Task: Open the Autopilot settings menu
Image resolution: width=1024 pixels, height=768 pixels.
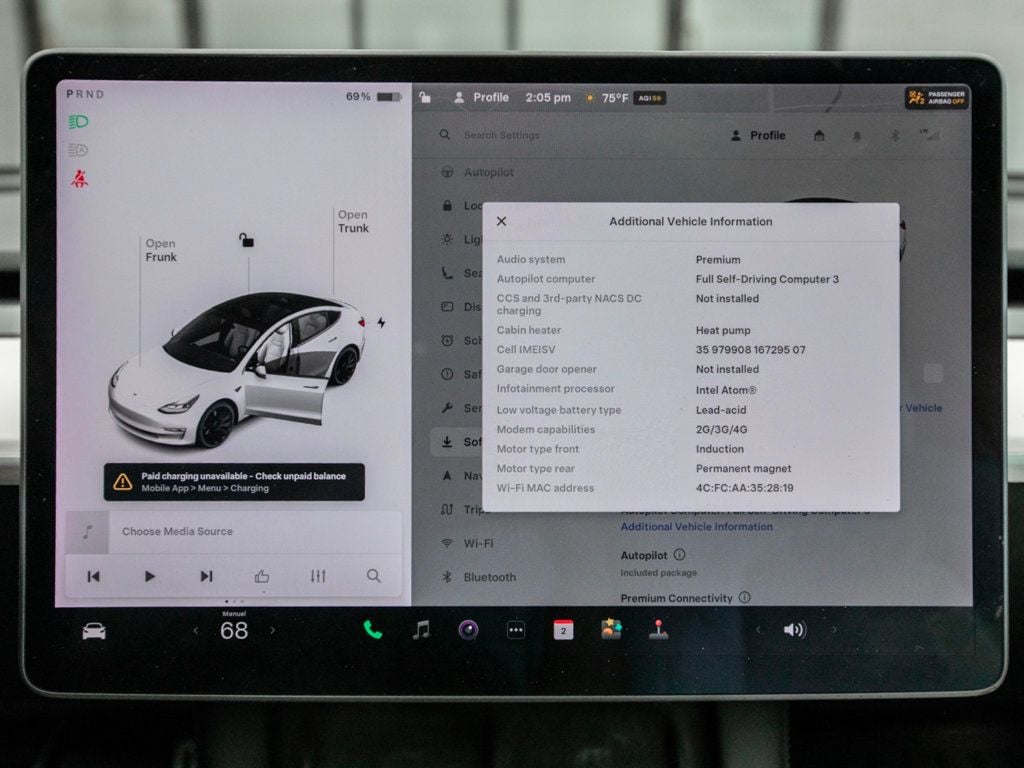Action: (x=478, y=172)
